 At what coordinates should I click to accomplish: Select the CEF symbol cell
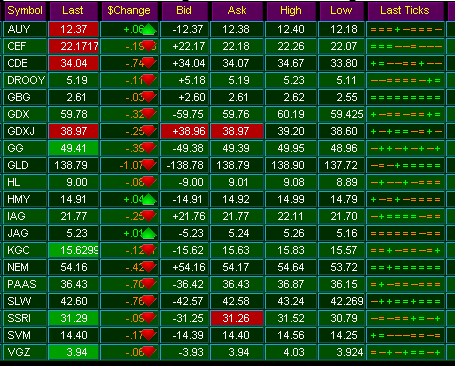[25, 46]
